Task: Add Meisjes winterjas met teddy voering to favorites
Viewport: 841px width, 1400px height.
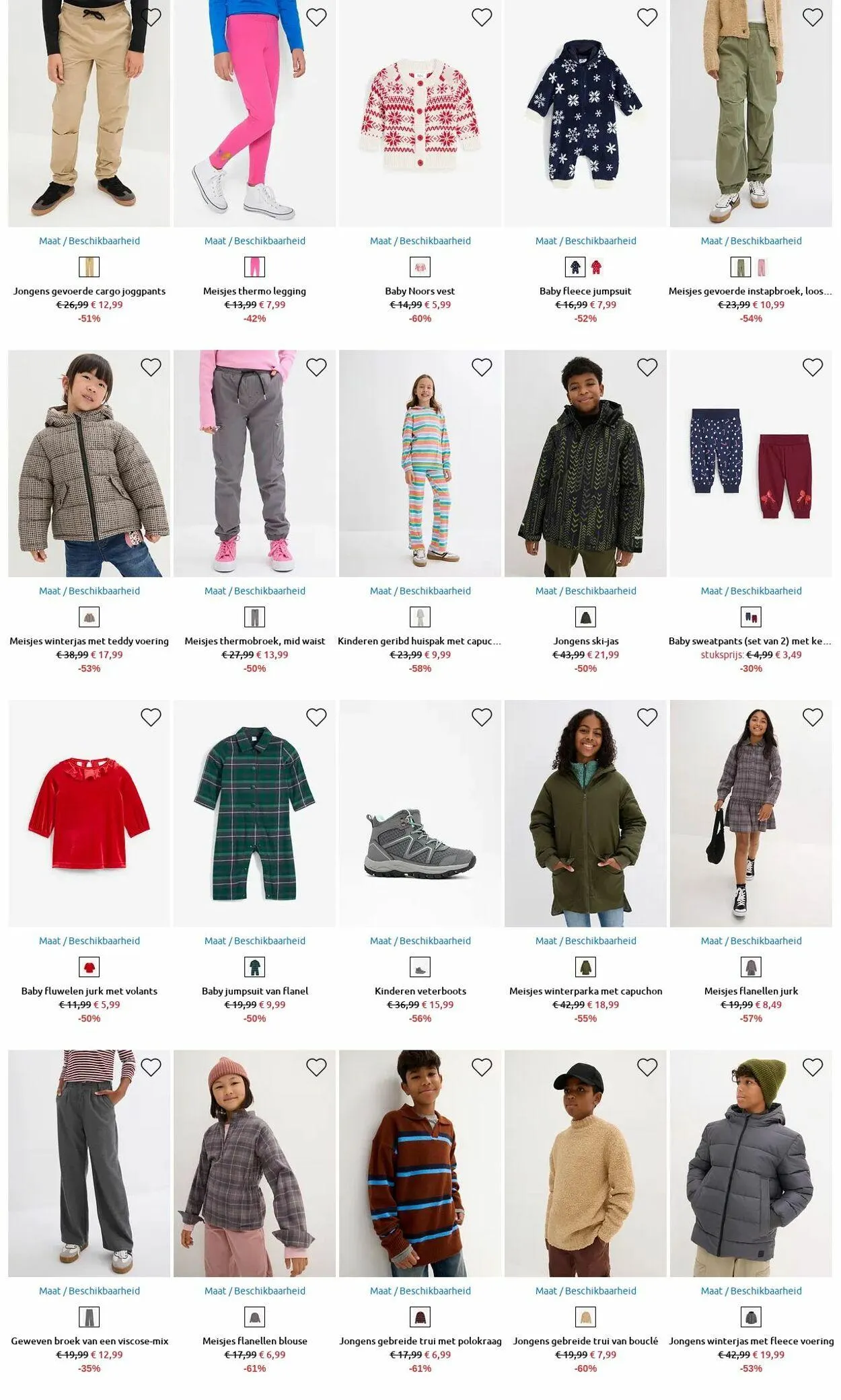Action: (x=151, y=367)
